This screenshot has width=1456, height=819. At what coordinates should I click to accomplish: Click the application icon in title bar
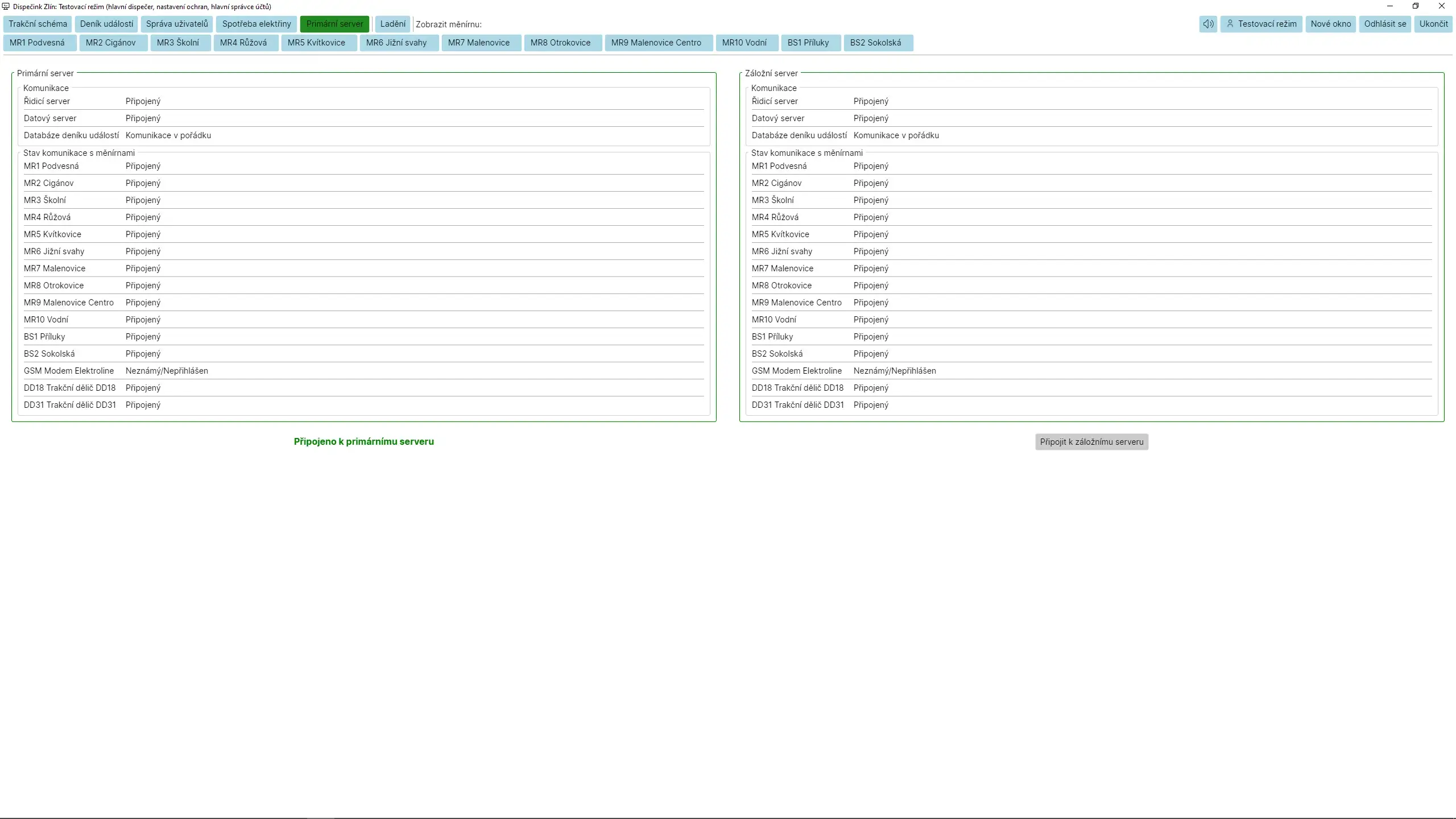tap(6, 6)
